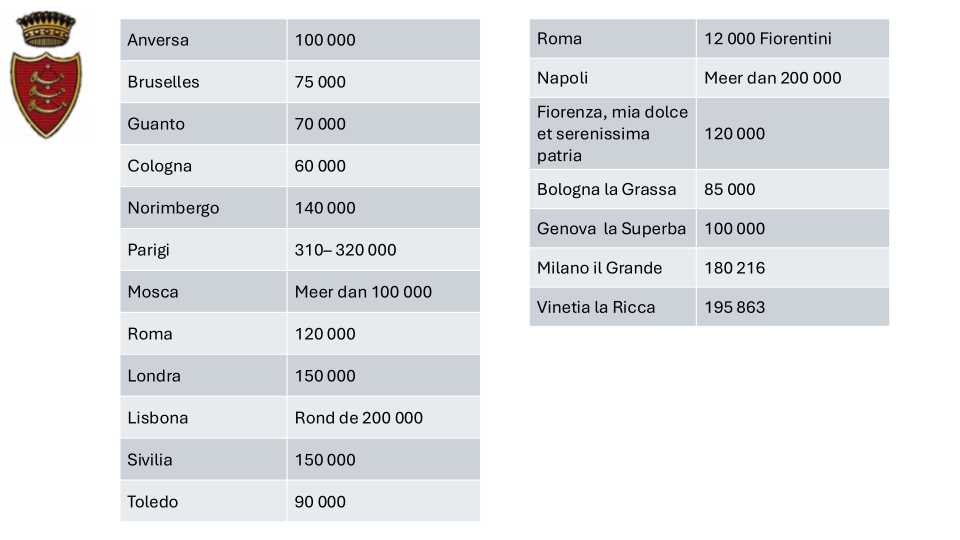The width and height of the screenshot is (960, 540).
Task: Select the 'Genova la Superba' cell
Action: 612,229
